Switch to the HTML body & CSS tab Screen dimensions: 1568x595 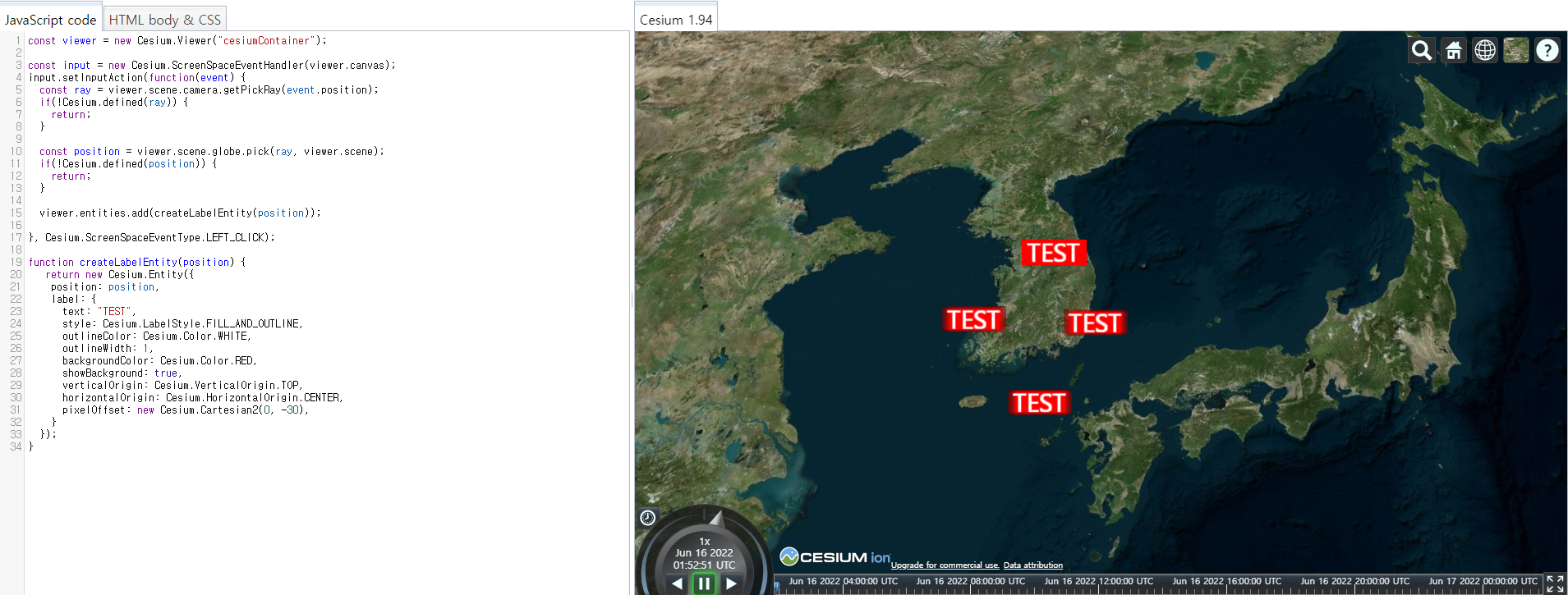pos(165,20)
